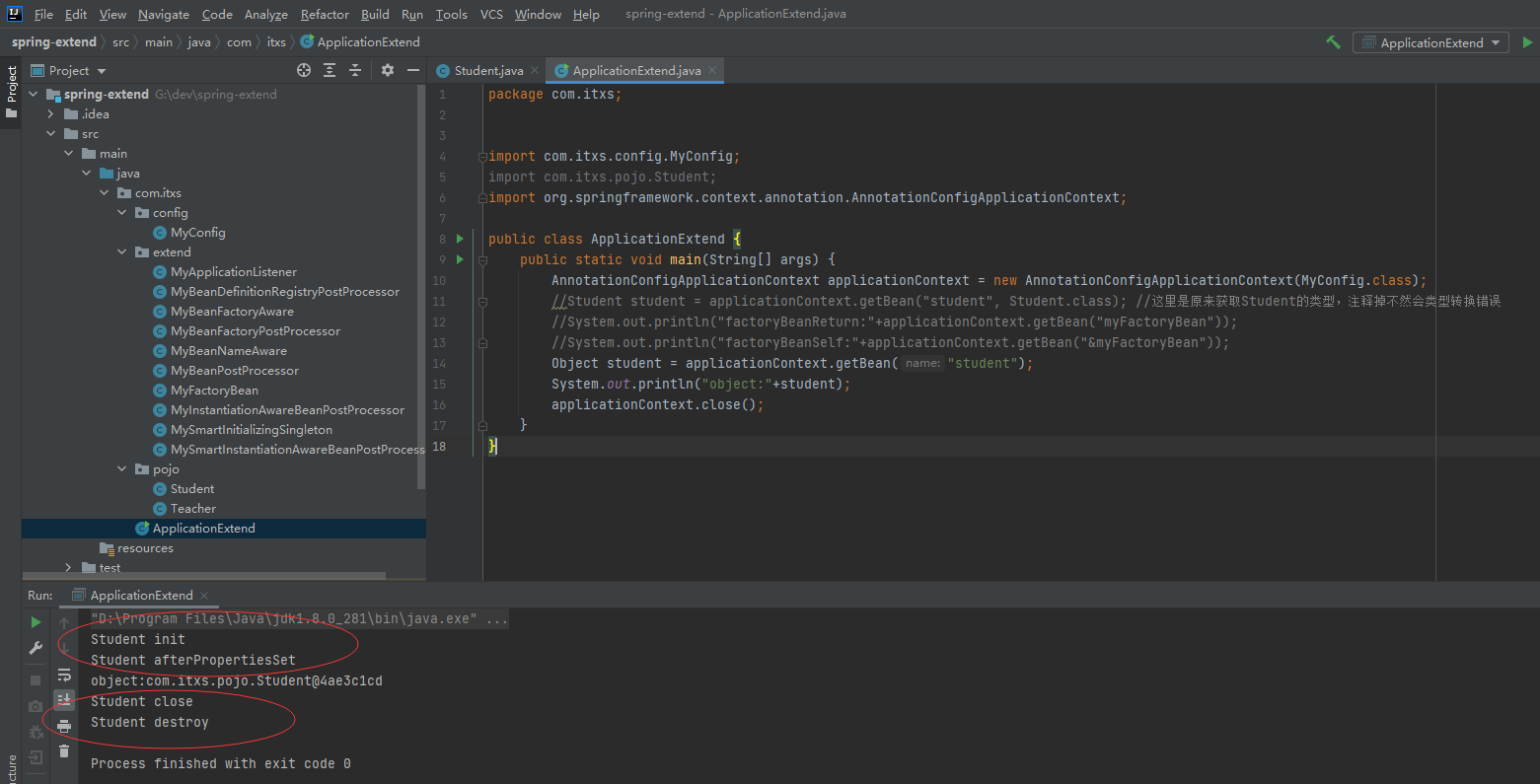1540x784 pixels.
Task: Open Run panel wrench settings icon
Action: coord(36,648)
